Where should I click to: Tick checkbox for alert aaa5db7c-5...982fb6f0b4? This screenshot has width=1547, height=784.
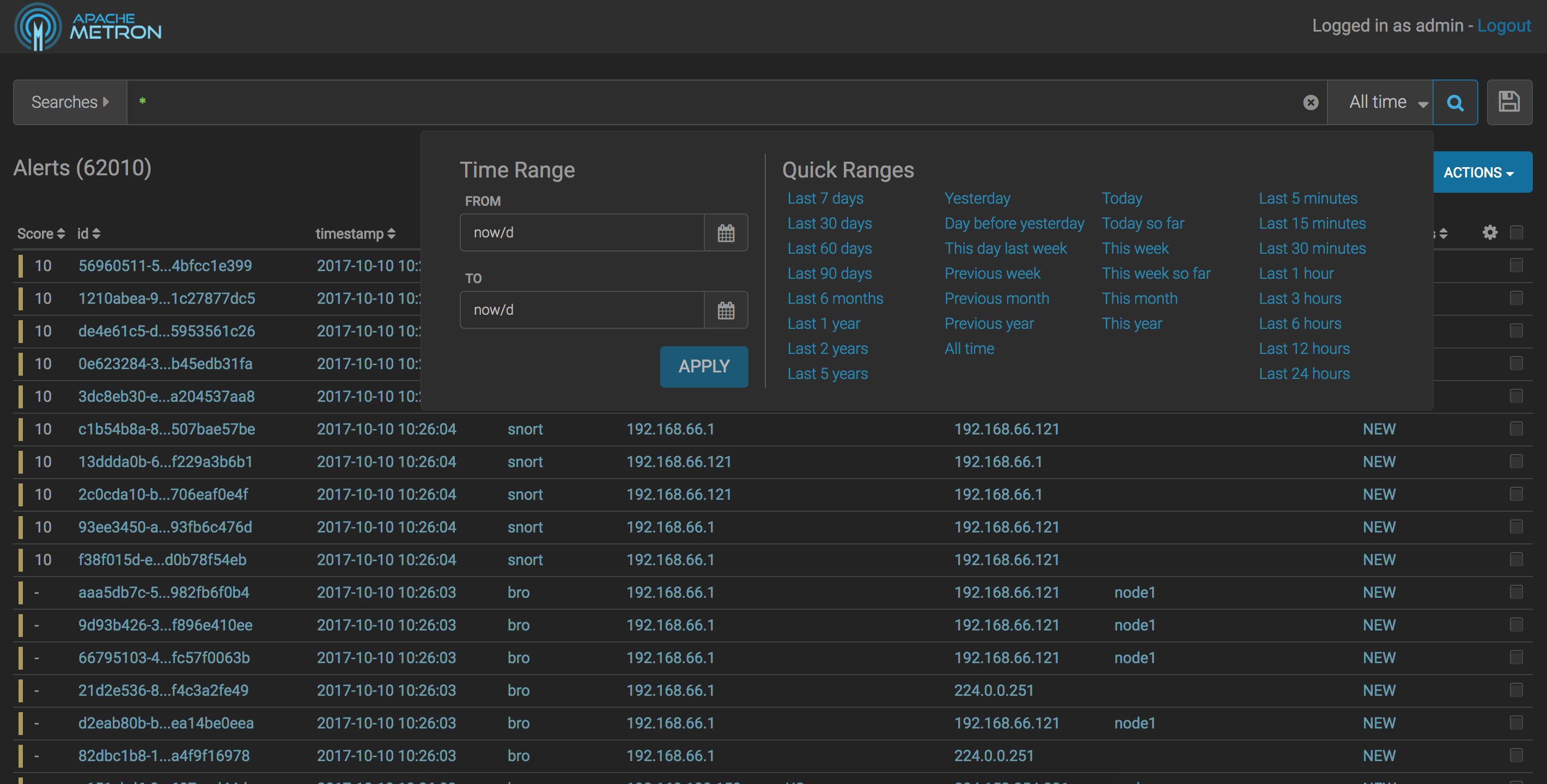pos(1516,592)
